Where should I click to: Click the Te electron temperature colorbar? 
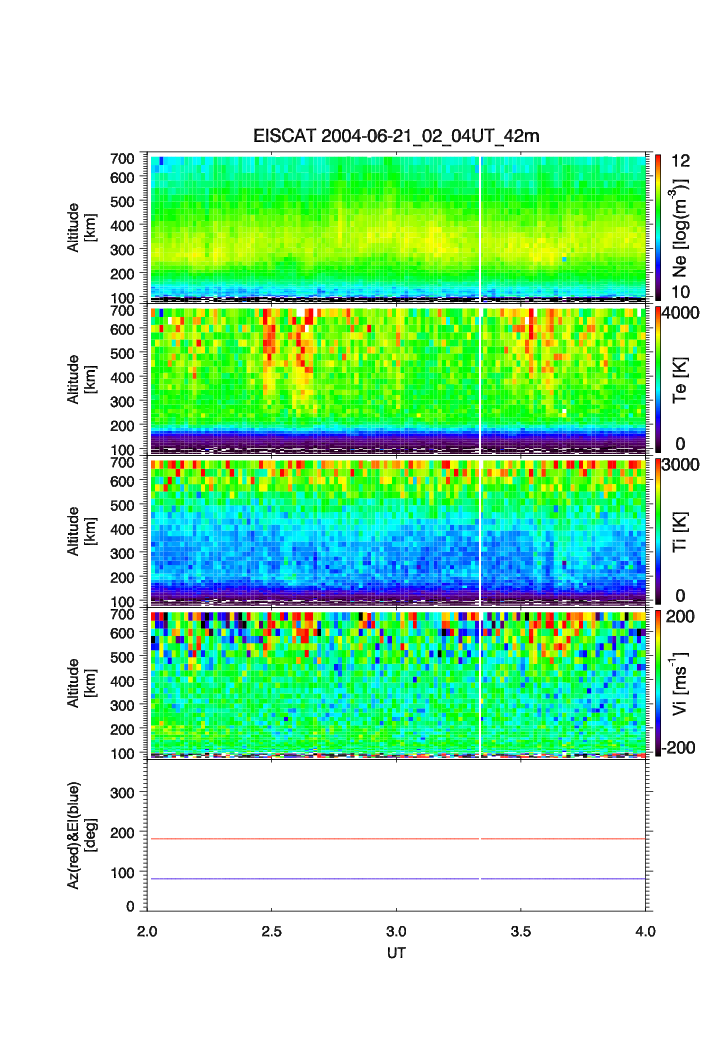click(x=659, y=379)
